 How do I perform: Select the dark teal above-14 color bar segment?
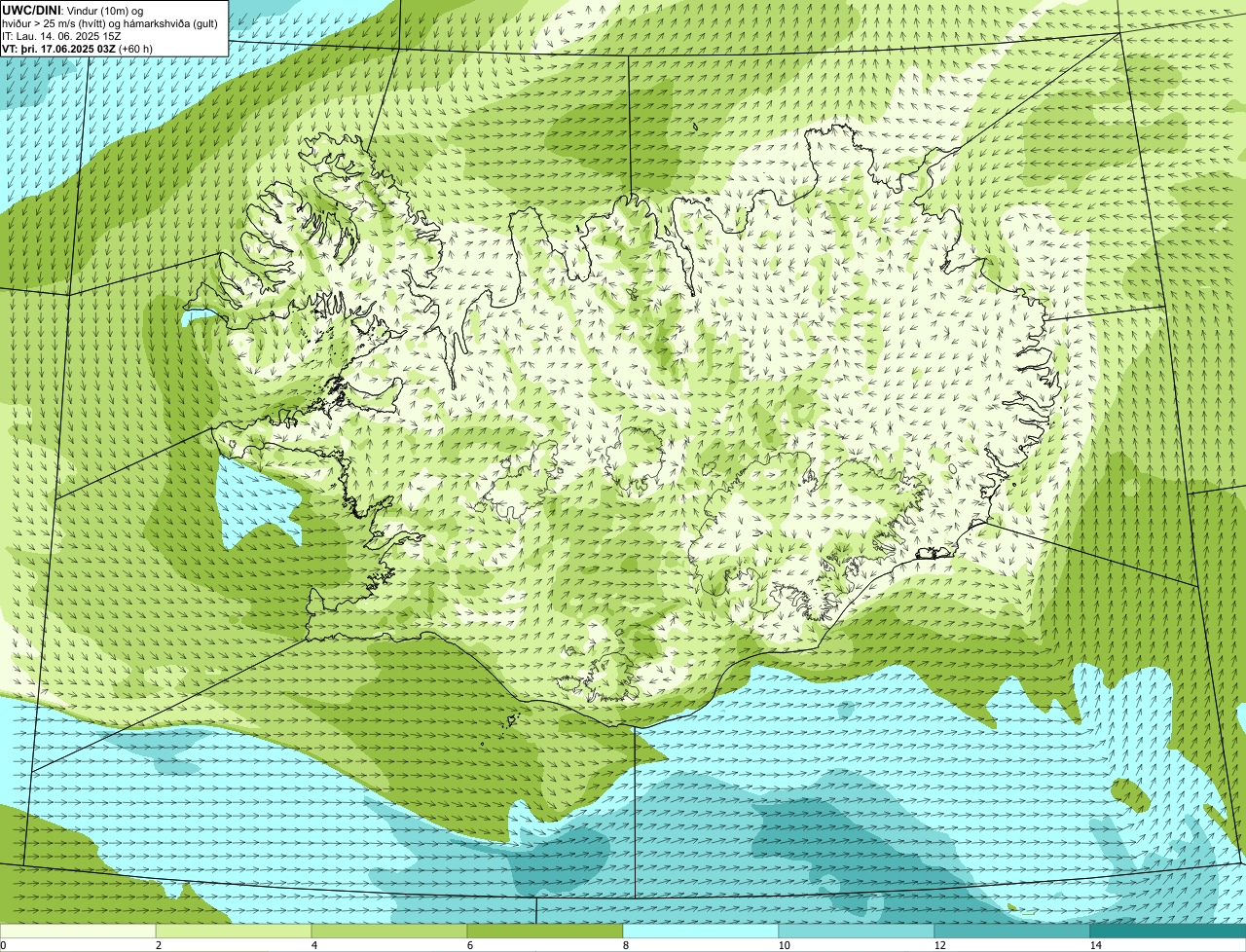click(x=1168, y=931)
